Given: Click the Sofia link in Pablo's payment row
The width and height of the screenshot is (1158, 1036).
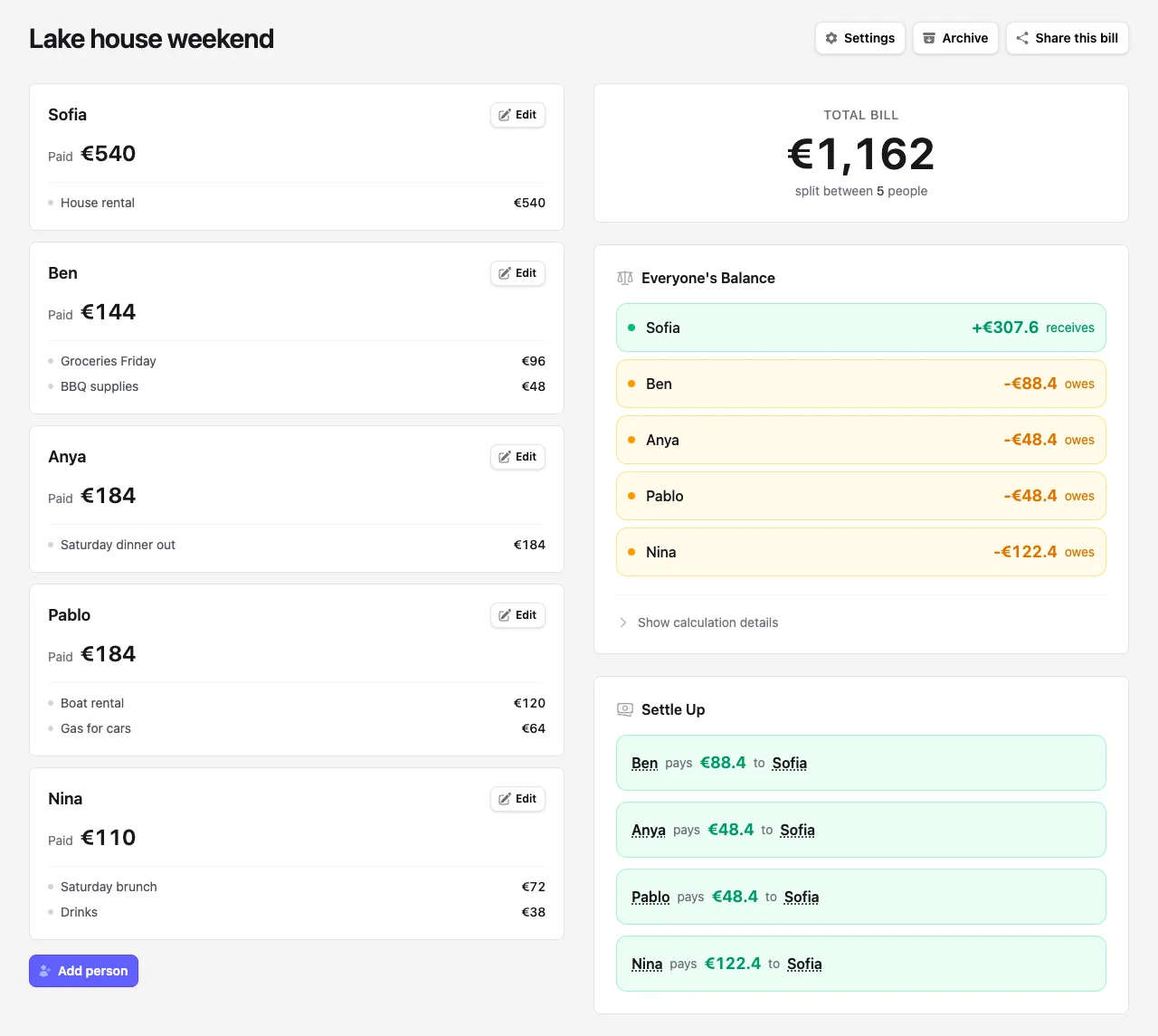Looking at the screenshot, I should click(x=802, y=897).
